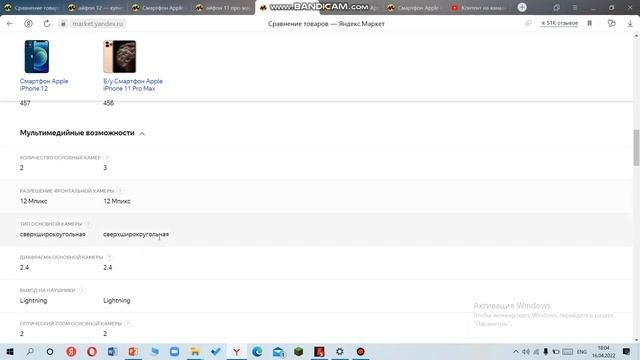Image resolution: width=640 pixels, height=360 pixels.
Task: Show hidden system tray icons
Action: coord(516,352)
